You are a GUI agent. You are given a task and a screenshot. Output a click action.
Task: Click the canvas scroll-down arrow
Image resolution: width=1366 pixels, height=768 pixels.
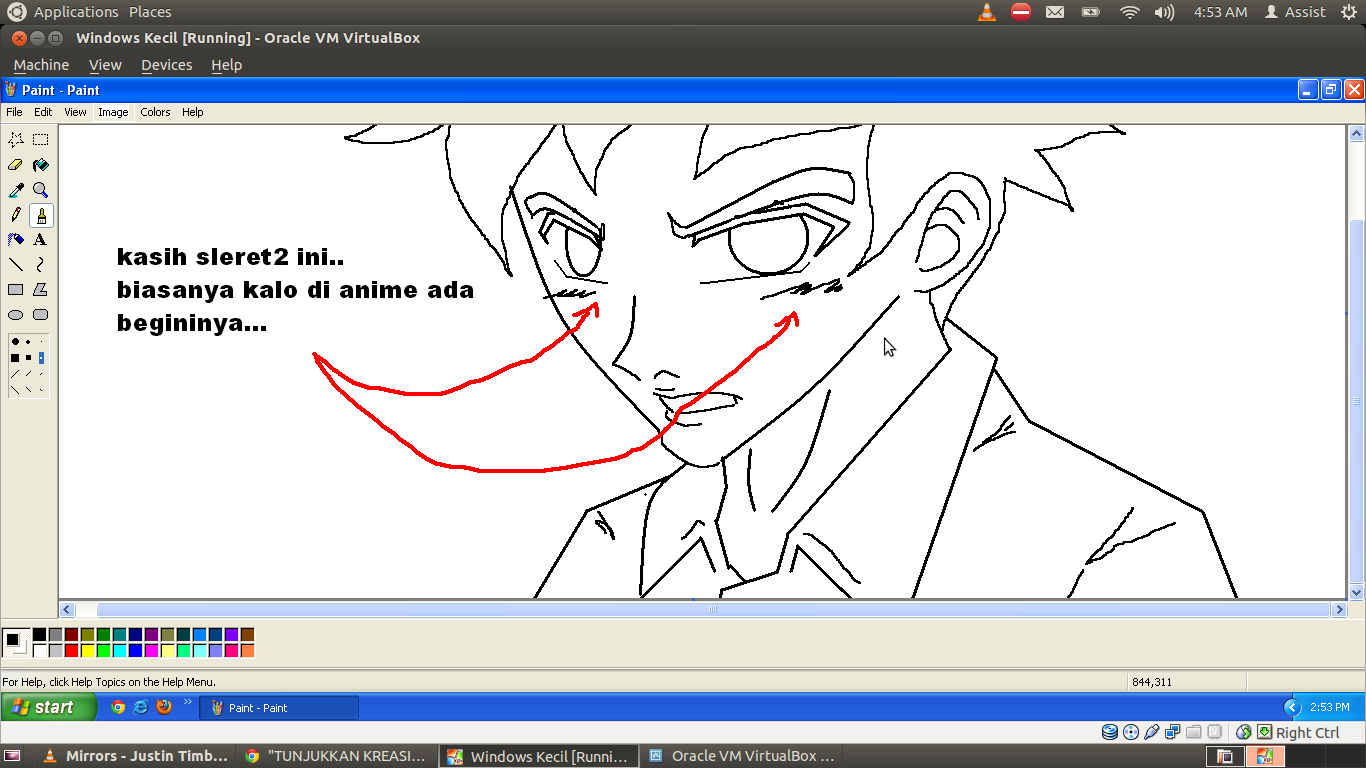coord(1357,592)
